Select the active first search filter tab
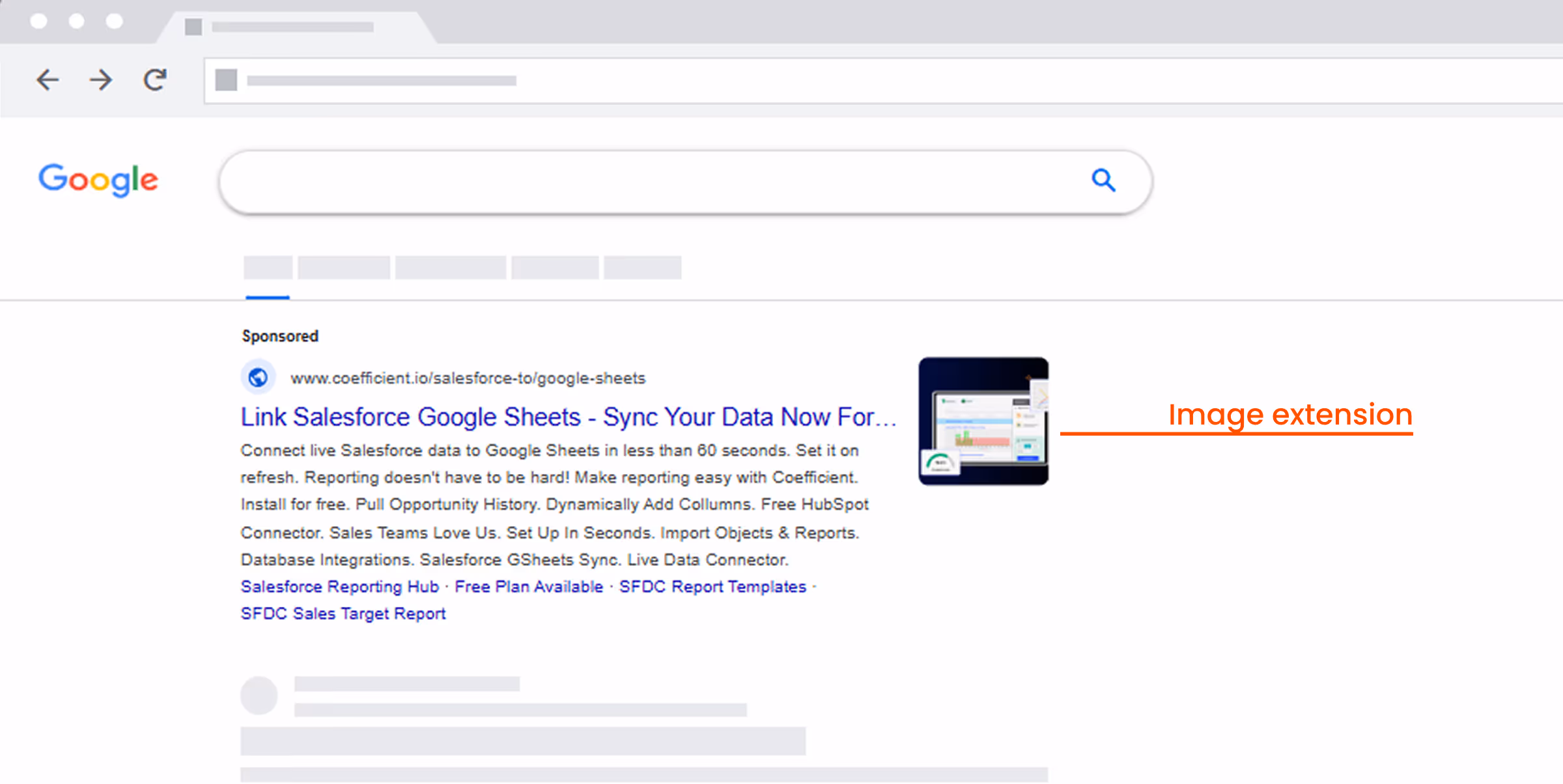Screen dimensions: 1563x784 click(267, 268)
